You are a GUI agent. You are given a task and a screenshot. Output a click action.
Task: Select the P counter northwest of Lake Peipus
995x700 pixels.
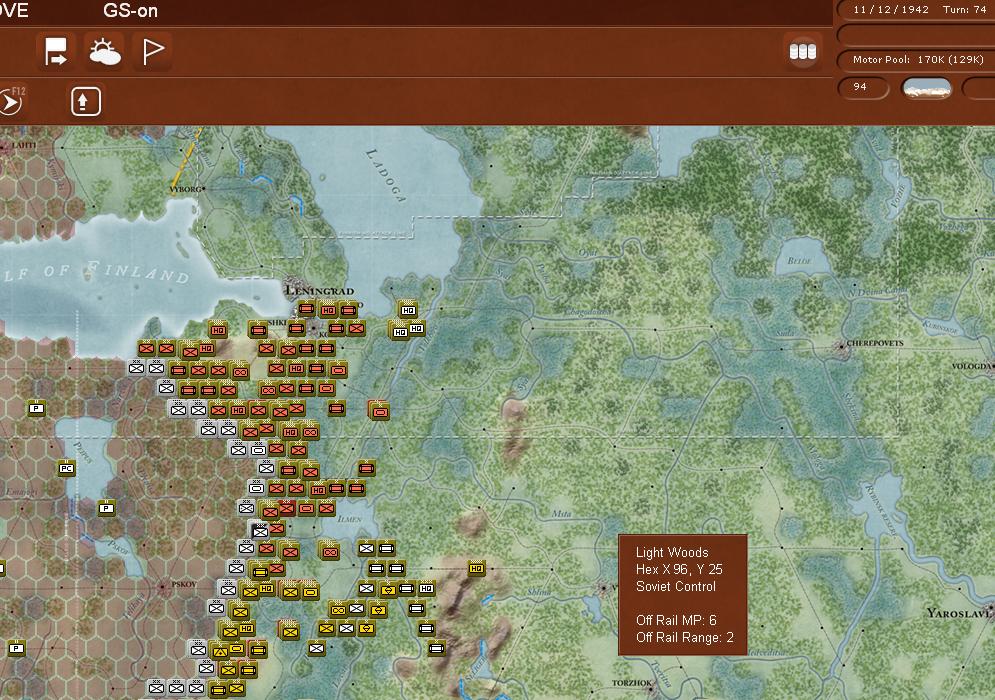click(x=36, y=408)
